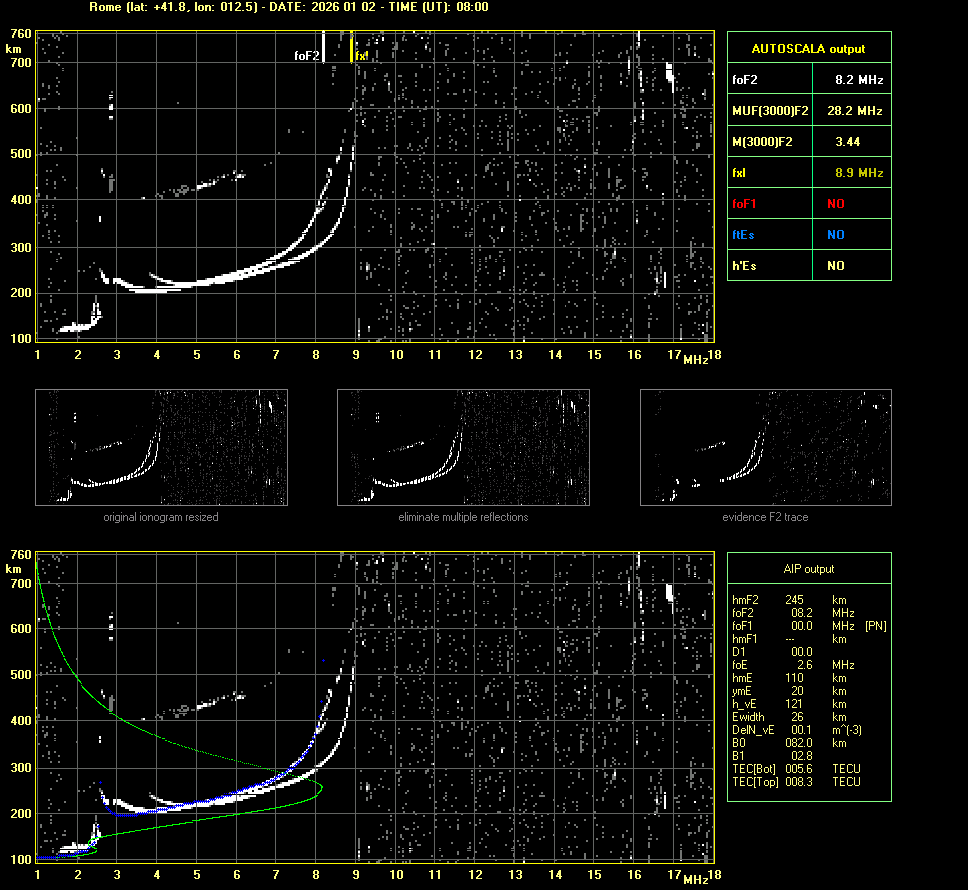968x890 pixels.
Task: Click the B0 082.0 km row
Action: coord(790,743)
